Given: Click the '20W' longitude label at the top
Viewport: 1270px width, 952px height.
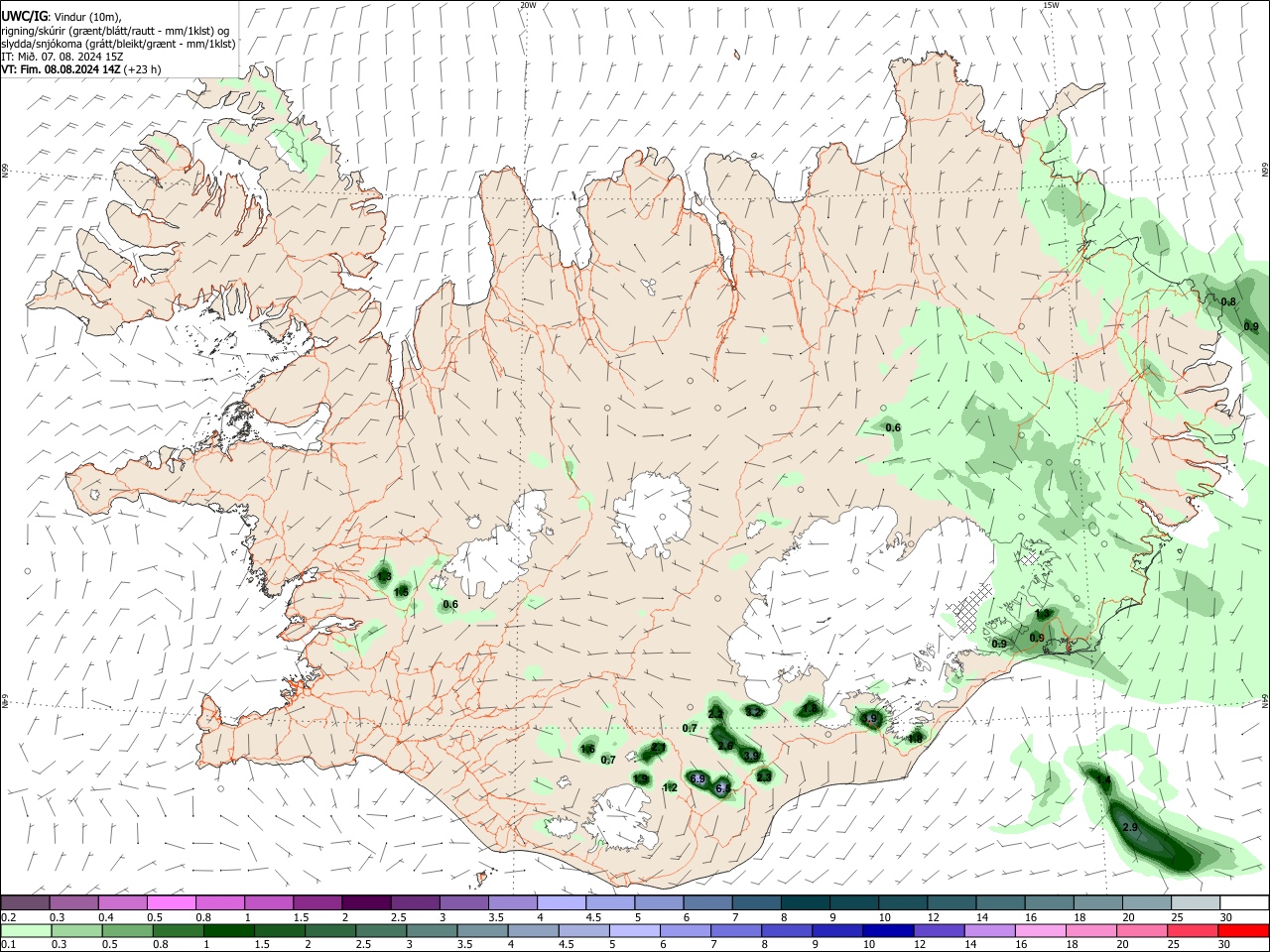Looking at the screenshot, I should coord(528,5).
